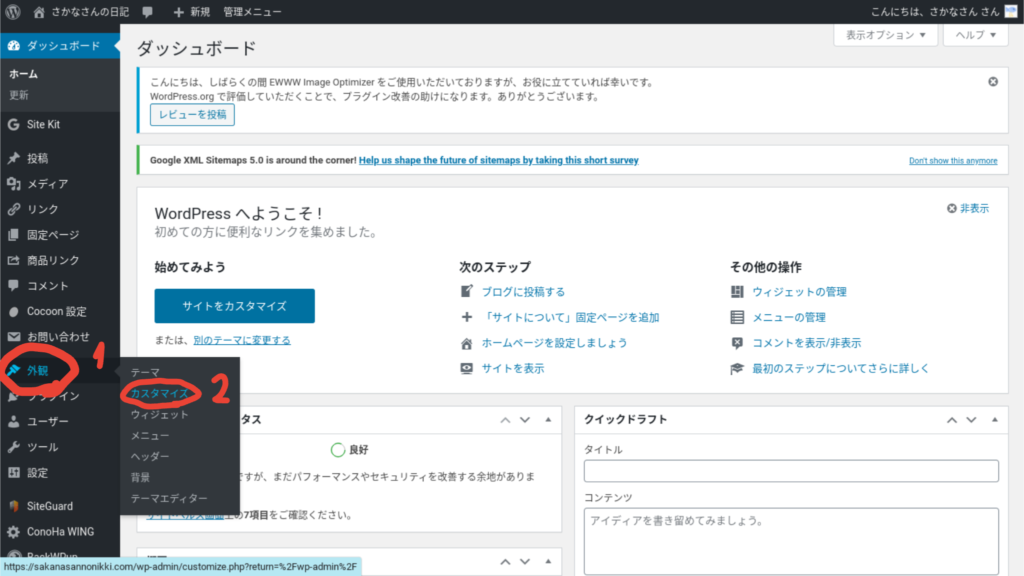Image resolution: width=1024 pixels, height=576 pixels.
Task: Click the 良好 status circle indicator
Action: point(338,450)
